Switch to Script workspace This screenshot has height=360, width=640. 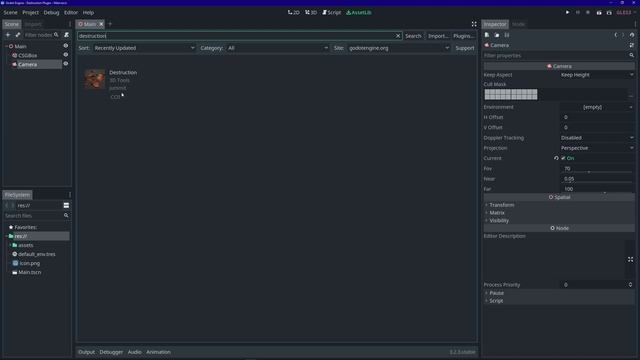(x=332, y=13)
